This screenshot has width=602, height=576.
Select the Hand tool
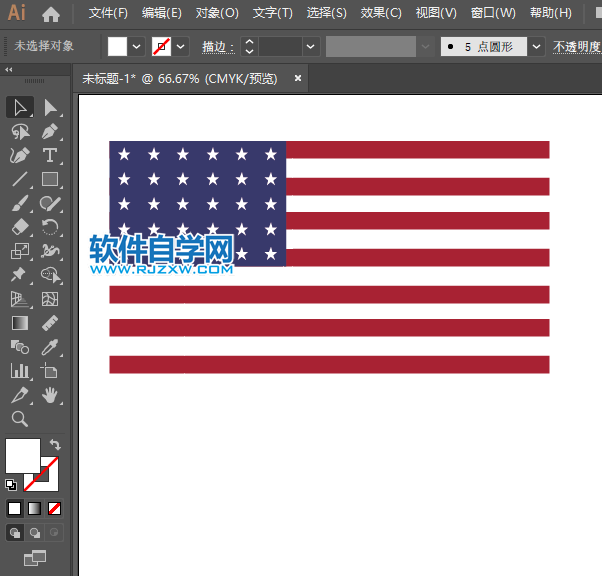50,395
